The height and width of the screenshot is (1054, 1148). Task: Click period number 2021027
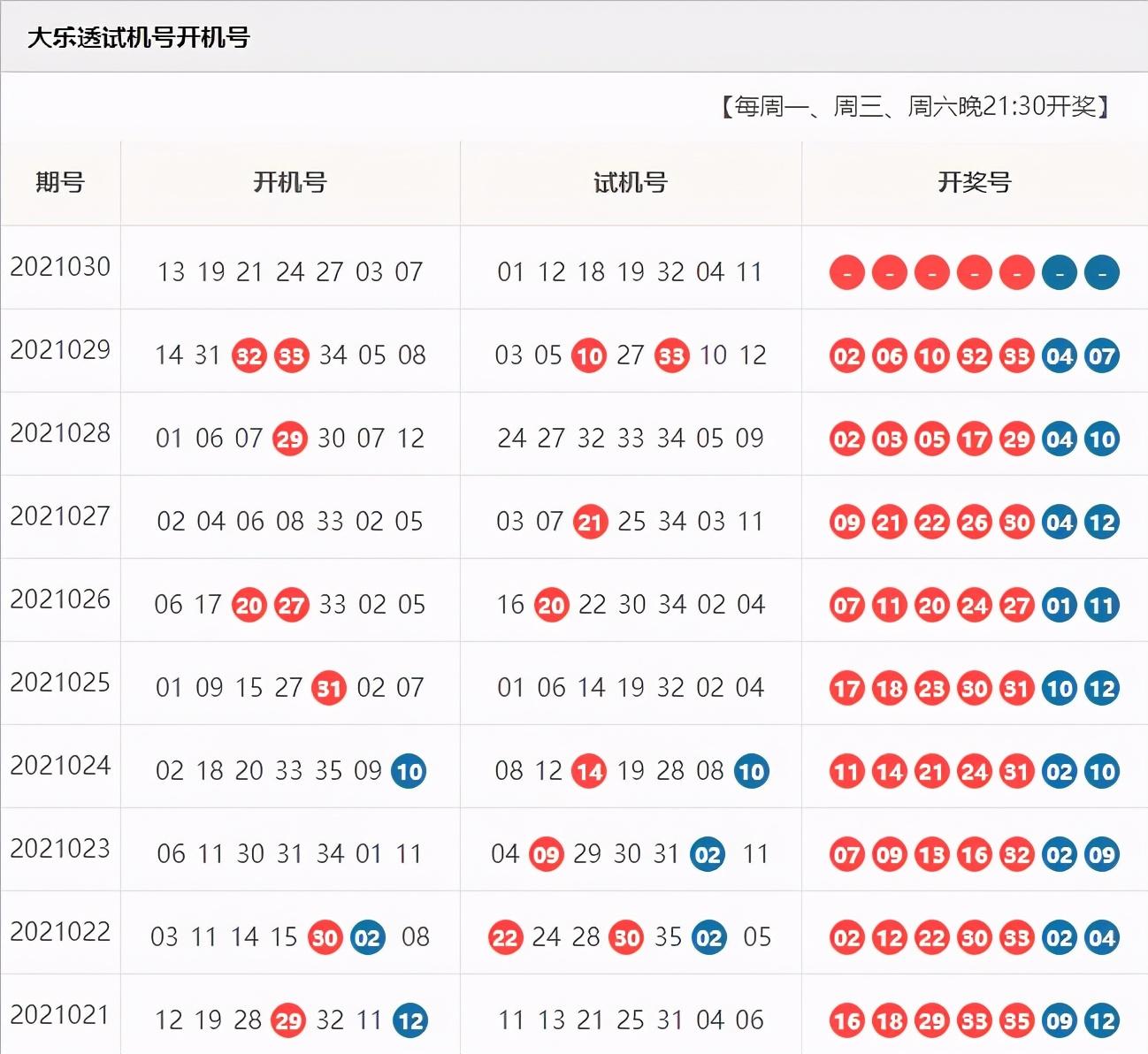pos(60,516)
